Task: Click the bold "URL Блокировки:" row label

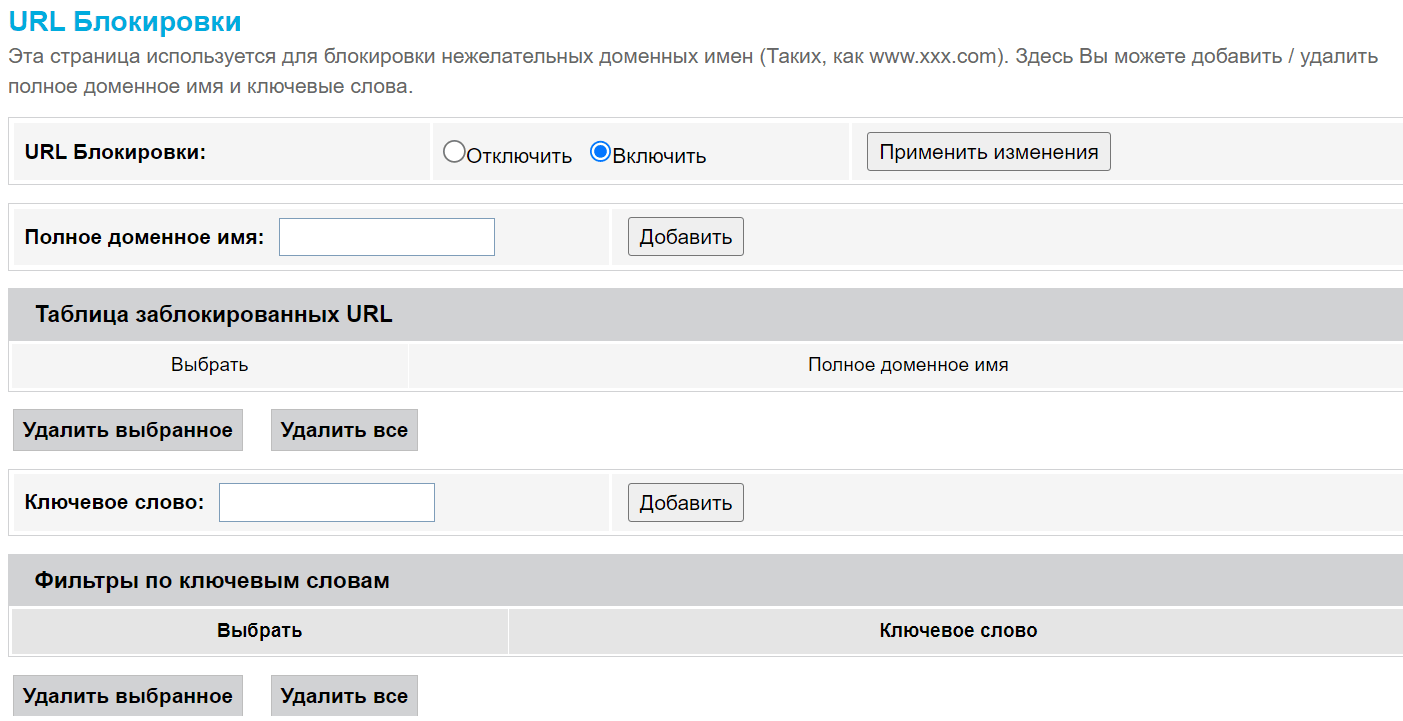Action: tap(115, 152)
